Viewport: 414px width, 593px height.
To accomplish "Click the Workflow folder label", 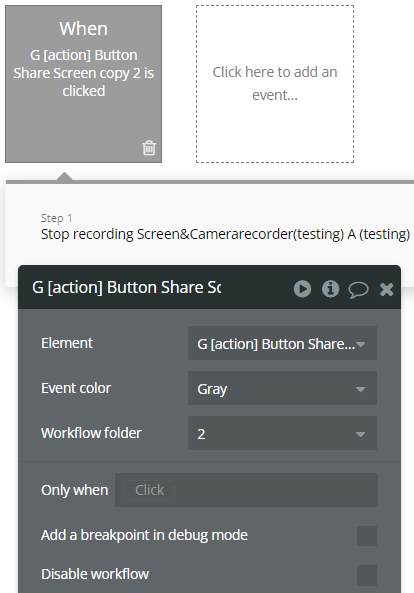I will tap(91, 433).
